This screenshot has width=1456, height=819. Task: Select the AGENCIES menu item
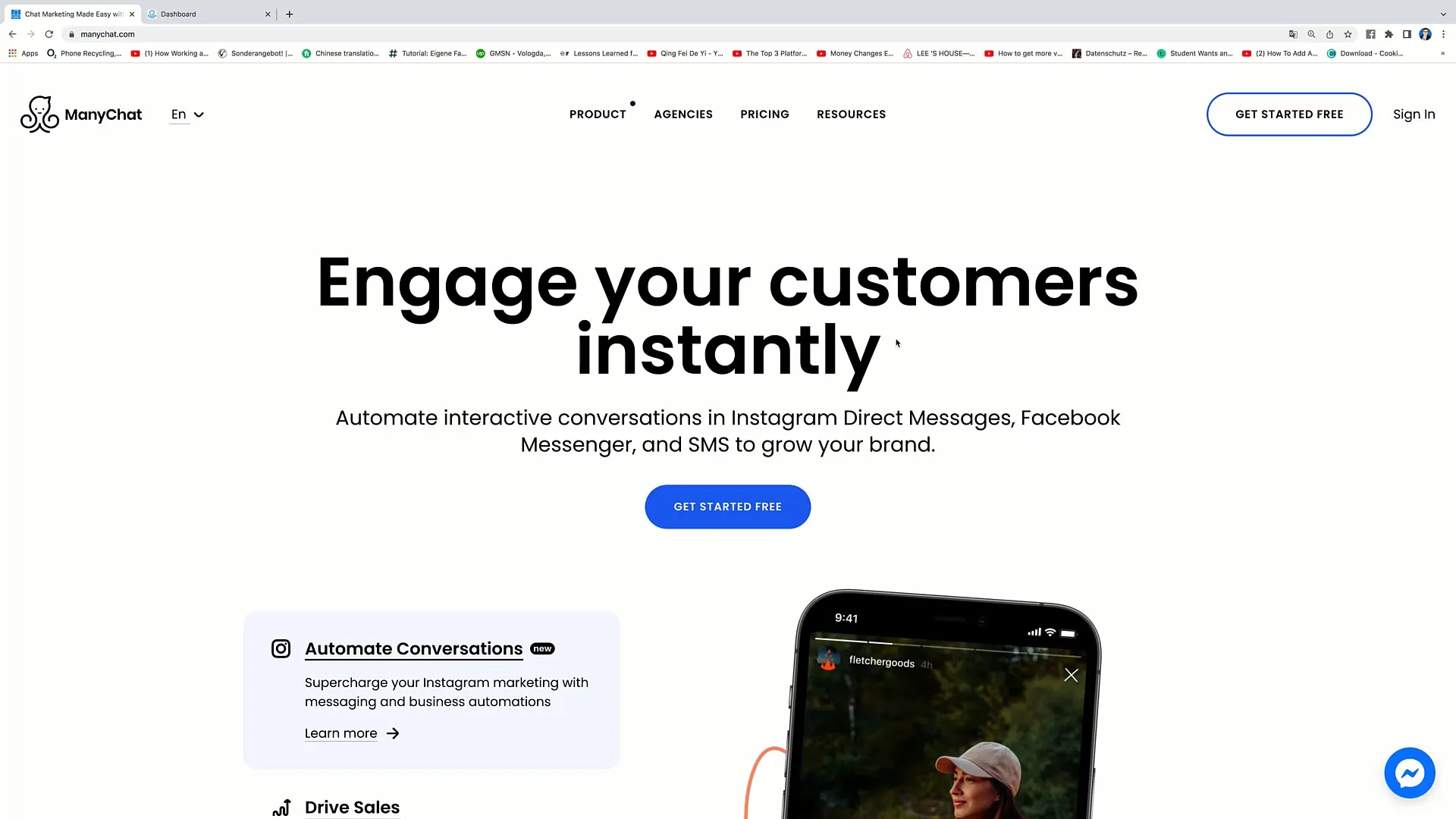click(x=683, y=114)
